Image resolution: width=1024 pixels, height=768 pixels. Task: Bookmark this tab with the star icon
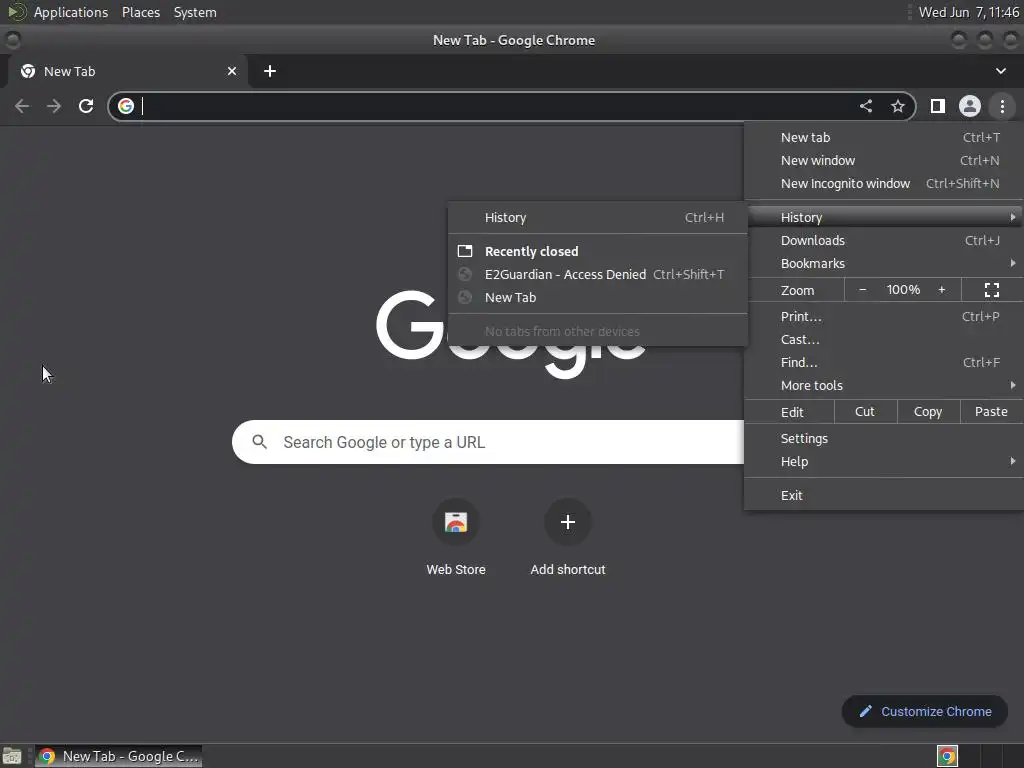pos(898,106)
